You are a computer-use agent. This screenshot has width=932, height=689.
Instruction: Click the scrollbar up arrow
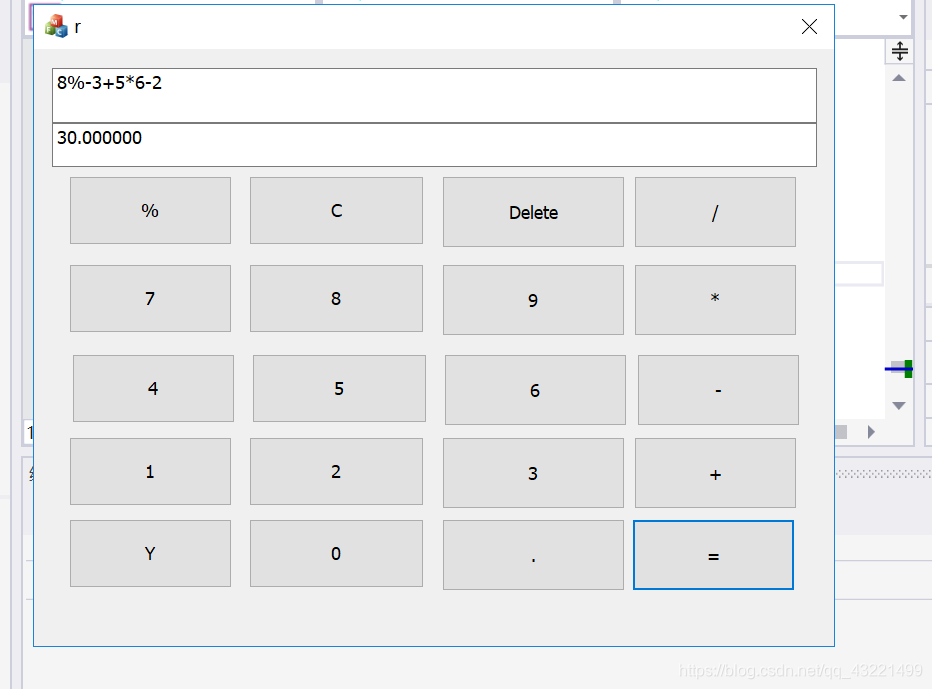[x=899, y=78]
